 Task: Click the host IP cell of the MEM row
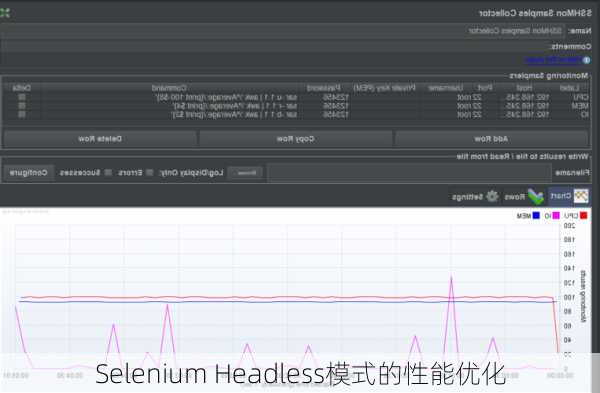coord(528,106)
